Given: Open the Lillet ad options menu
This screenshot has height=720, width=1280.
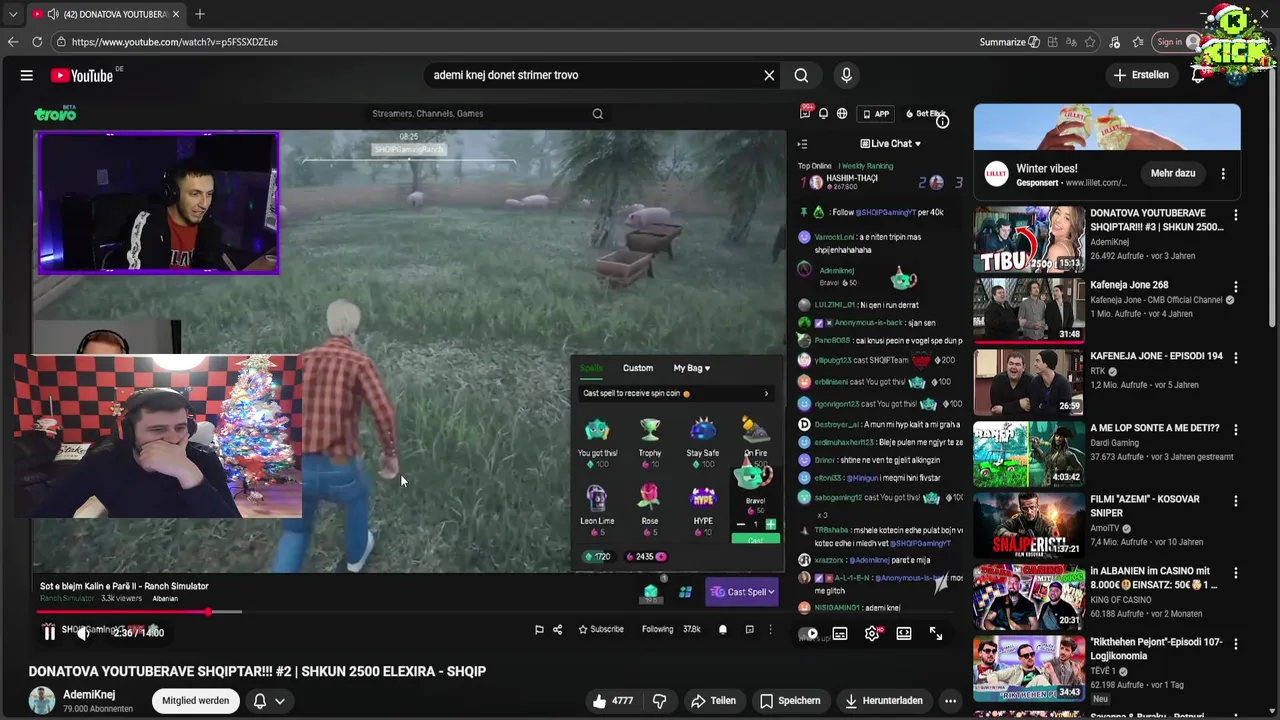Looking at the screenshot, I should (x=1223, y=173).
